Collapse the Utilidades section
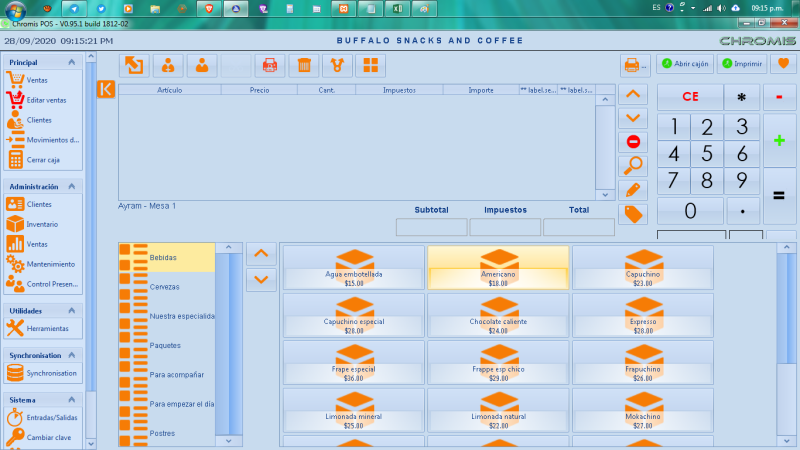 pos(71,311)
